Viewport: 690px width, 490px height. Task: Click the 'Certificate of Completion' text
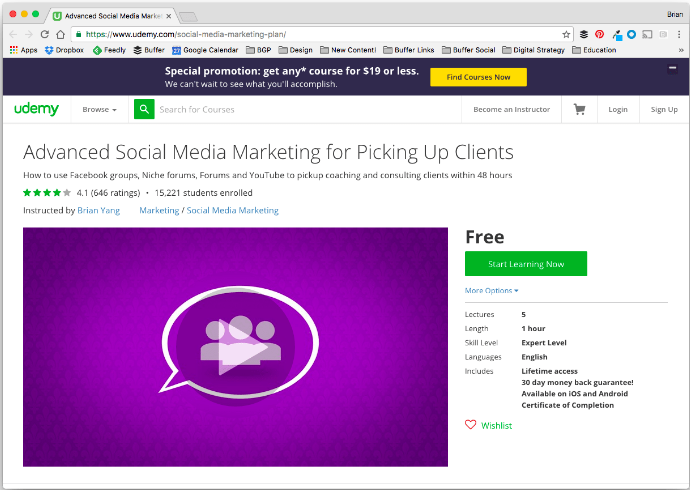(x=567, y=405)
